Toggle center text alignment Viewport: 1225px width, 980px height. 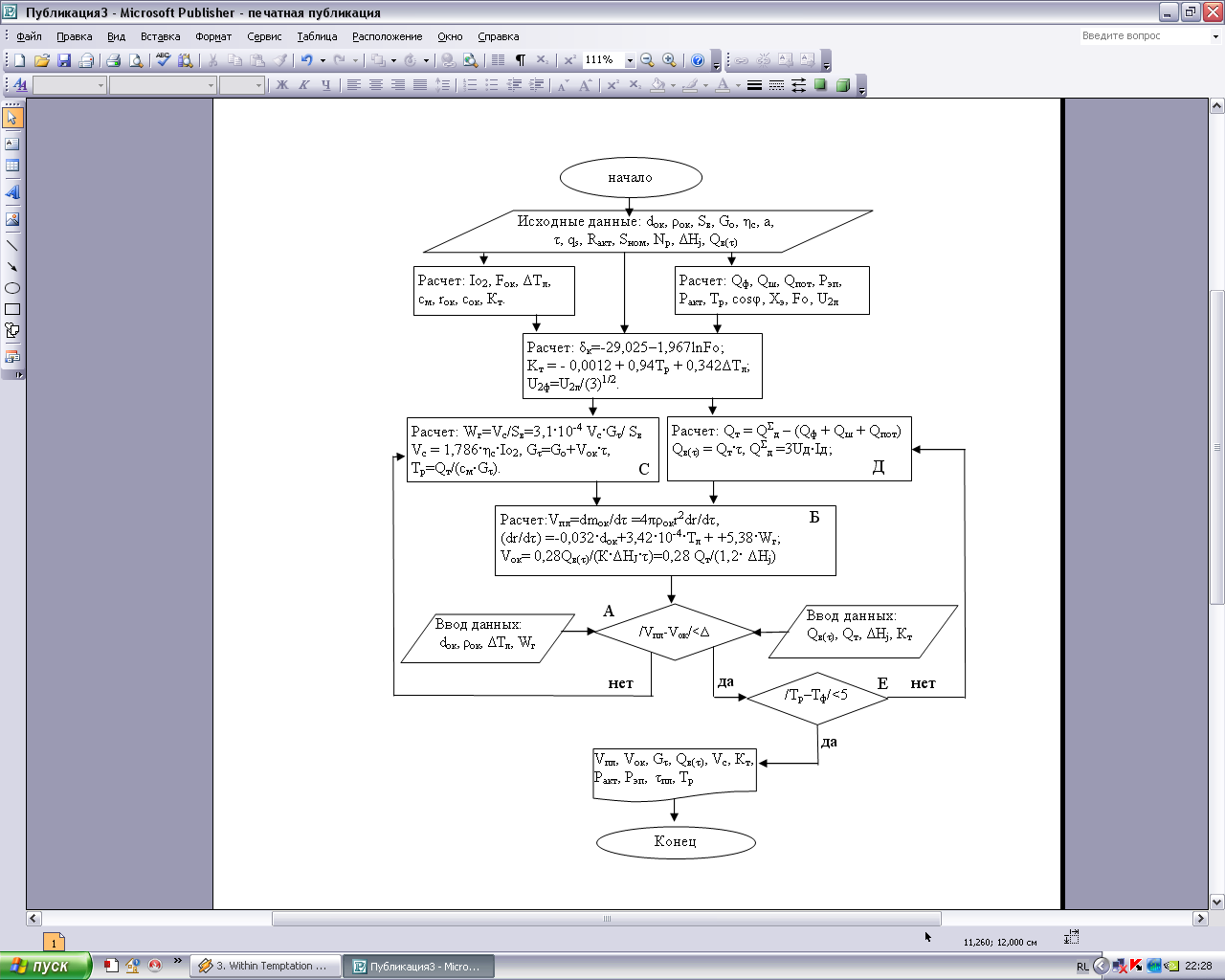tap(375, 85)
